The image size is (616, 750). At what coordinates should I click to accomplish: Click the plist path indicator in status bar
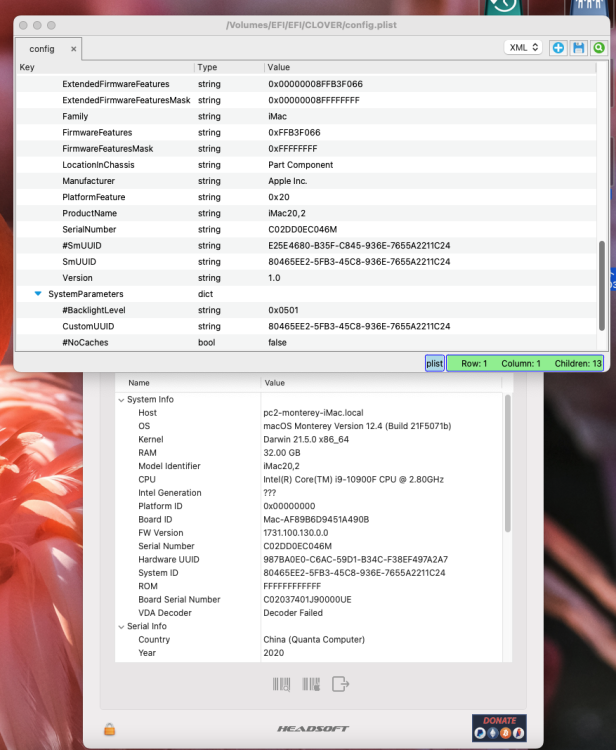coord(435,364)
